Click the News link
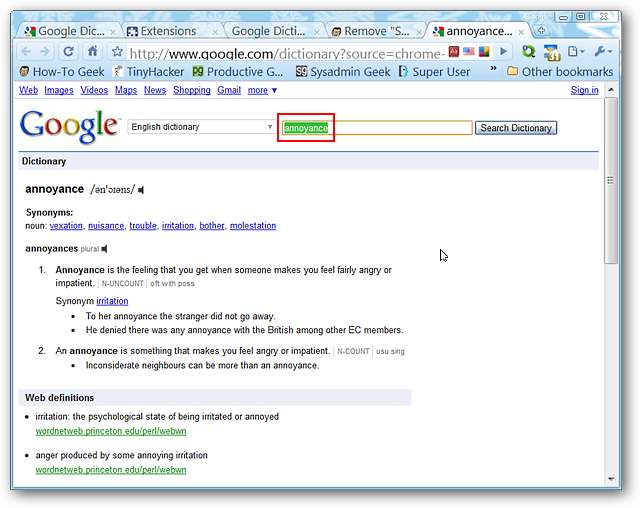This screenshot has height=508, width=640. click(x=155, y=90)
